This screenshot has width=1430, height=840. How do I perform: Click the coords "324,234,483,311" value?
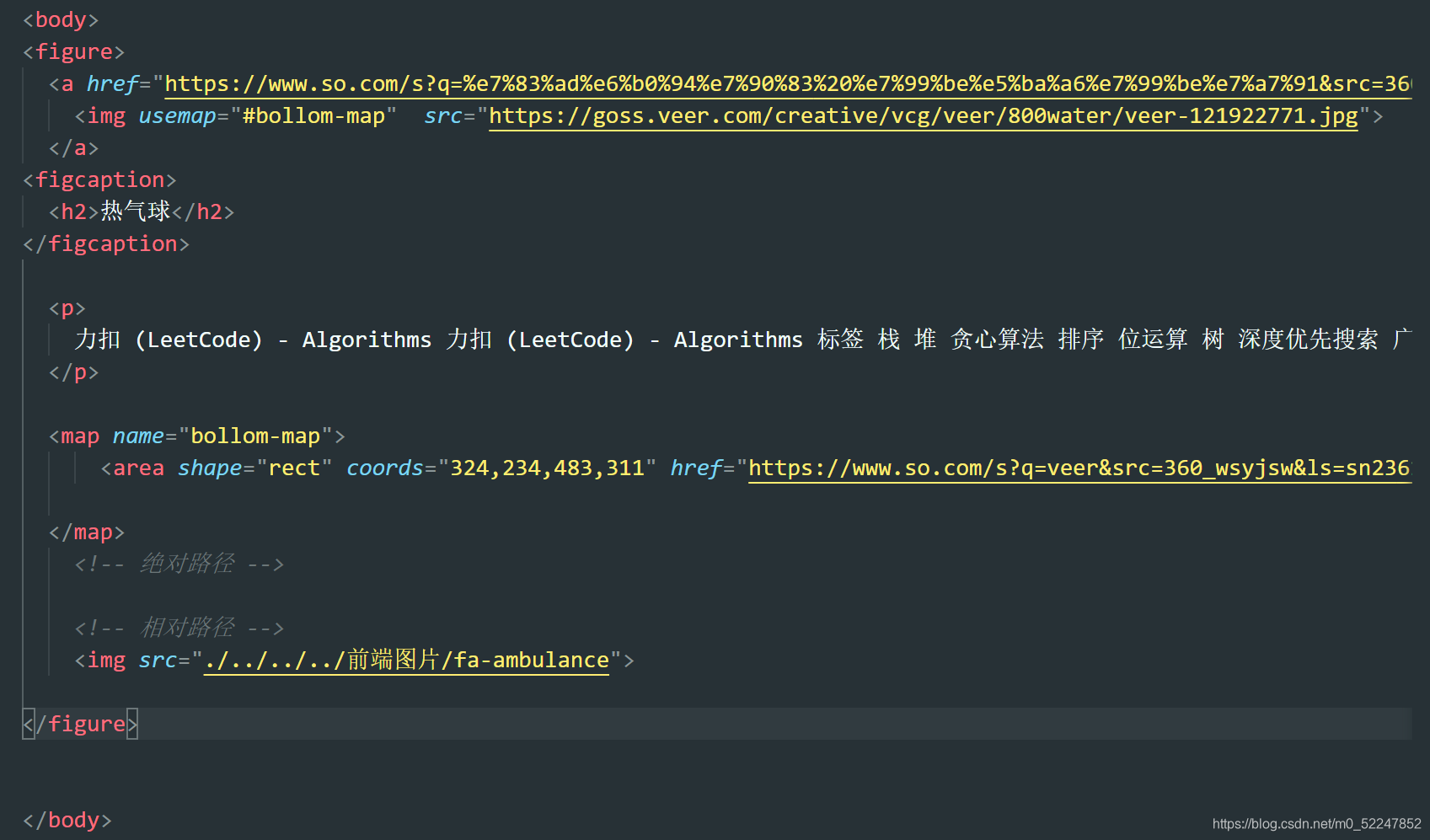point(547,468)
